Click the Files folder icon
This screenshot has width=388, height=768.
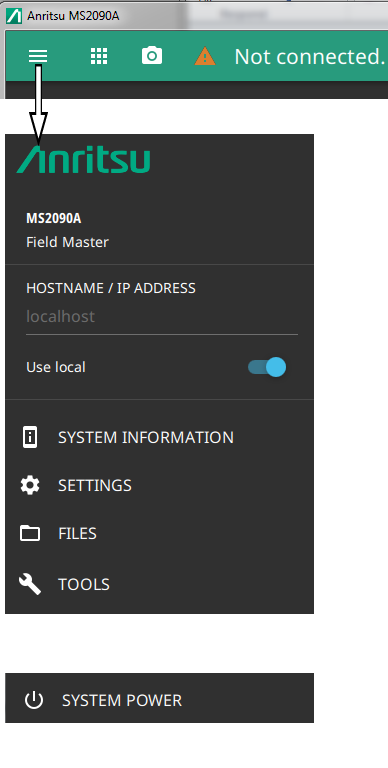pyautogui.click(x=30, y=533)
